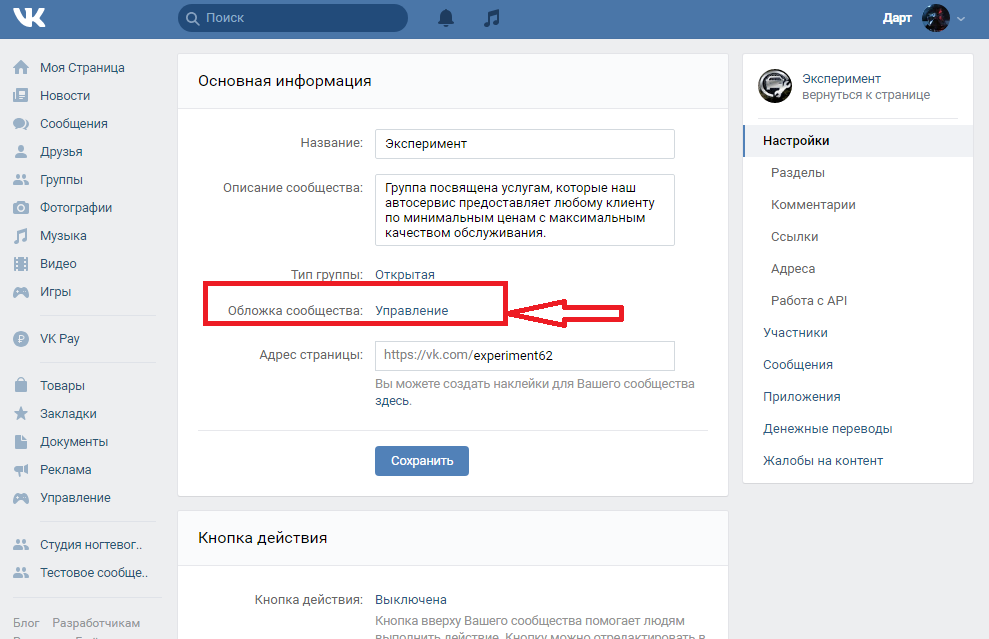The image size is (989, 639).
Task: Change group type from Открытая
Action: [405, 274]
